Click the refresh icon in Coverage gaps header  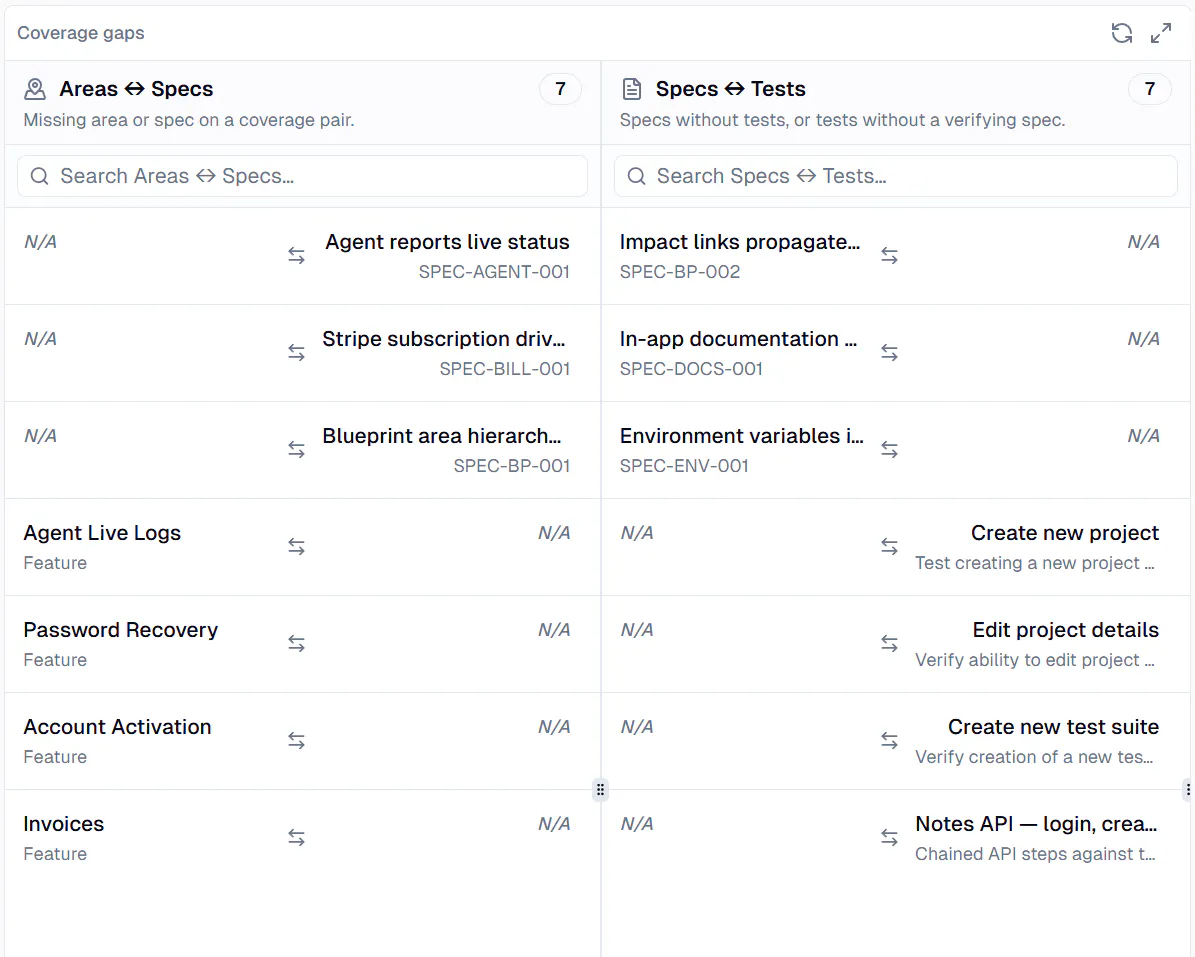(x=1121, y=33)
